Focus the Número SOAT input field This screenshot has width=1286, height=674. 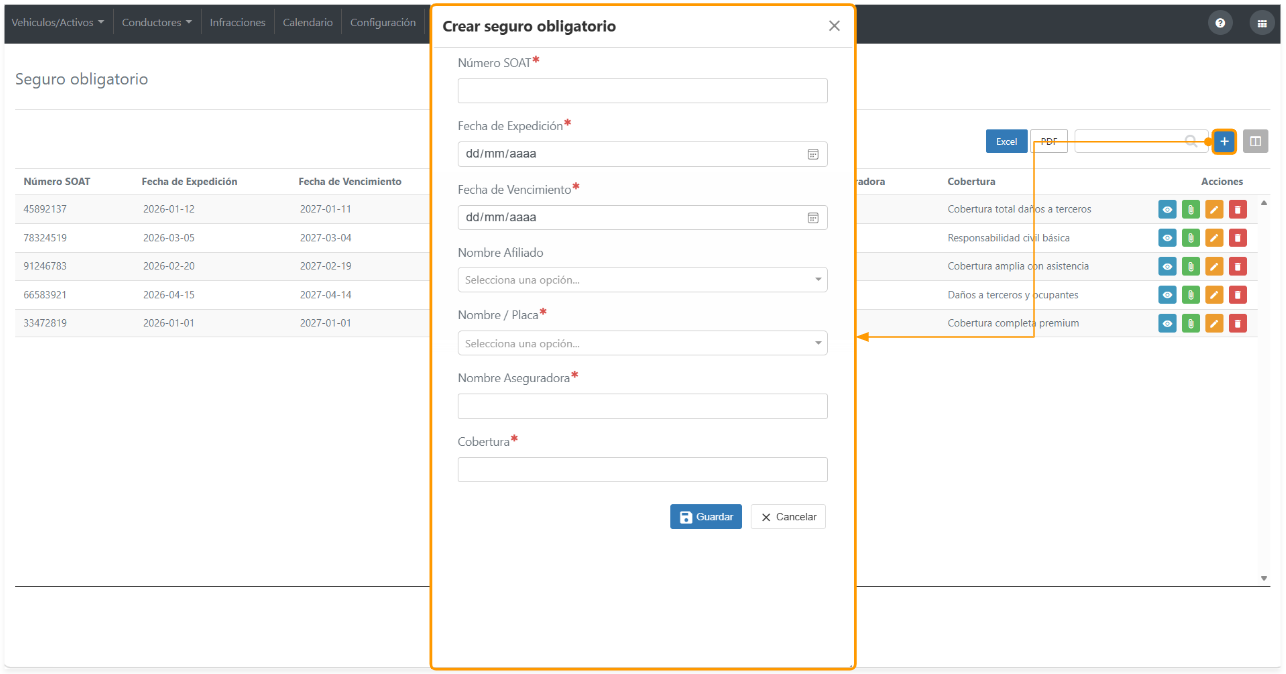(x=643, y=91)
